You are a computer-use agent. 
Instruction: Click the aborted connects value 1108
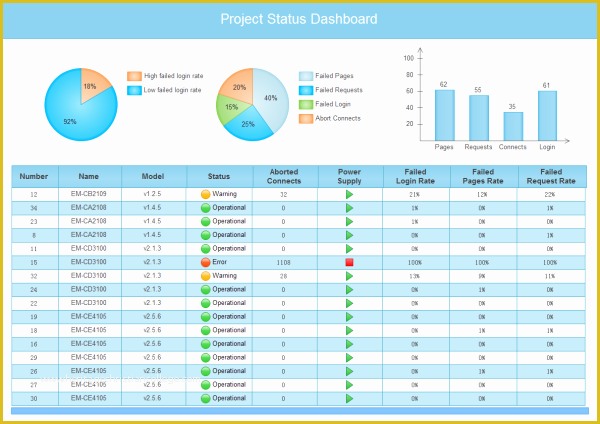click(284, 263)
